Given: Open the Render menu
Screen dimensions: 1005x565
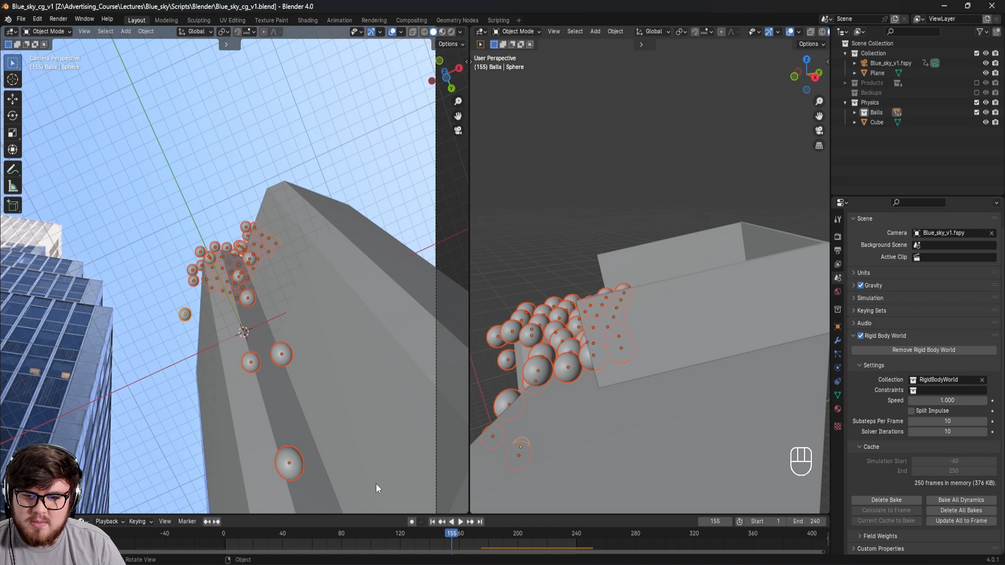Looking at the screenshot, I should [58, 19].
